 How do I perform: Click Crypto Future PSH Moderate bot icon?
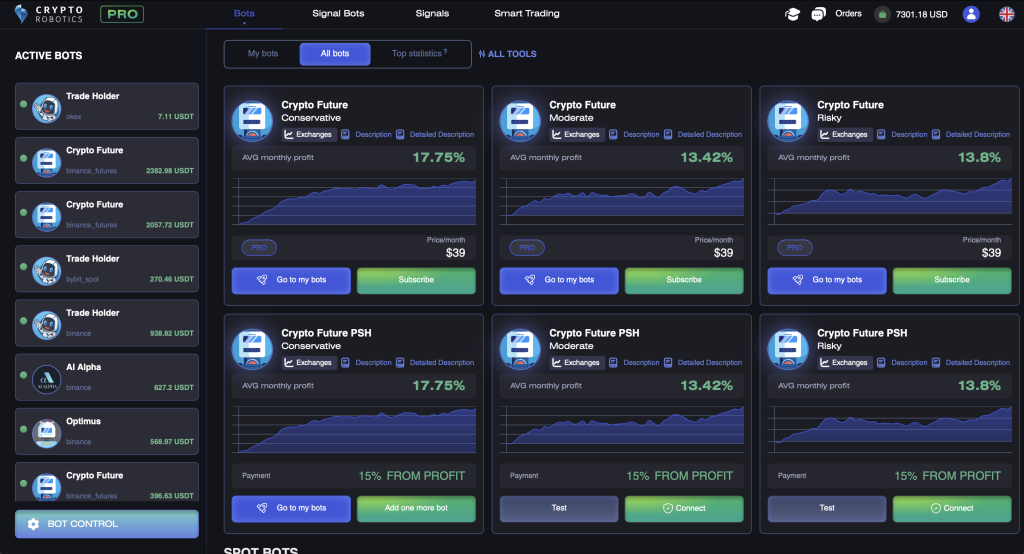point(520,349)
